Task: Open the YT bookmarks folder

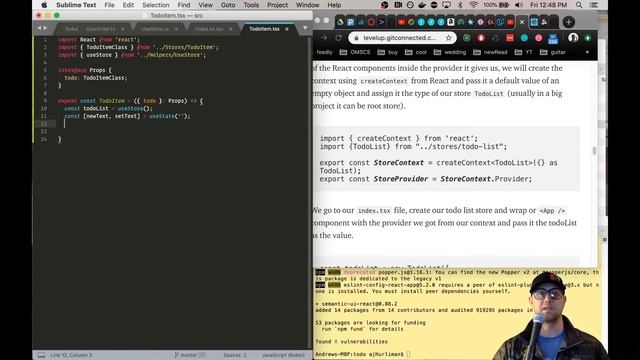Action: point(524,52)
